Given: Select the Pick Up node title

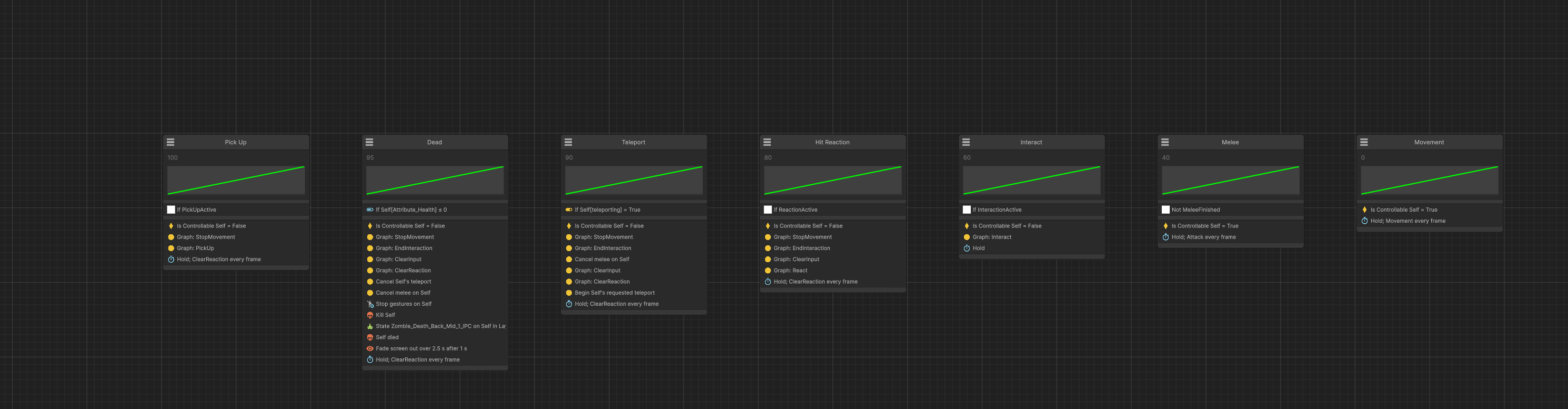Looking at the screenshot, I should [x=236, y=143].
